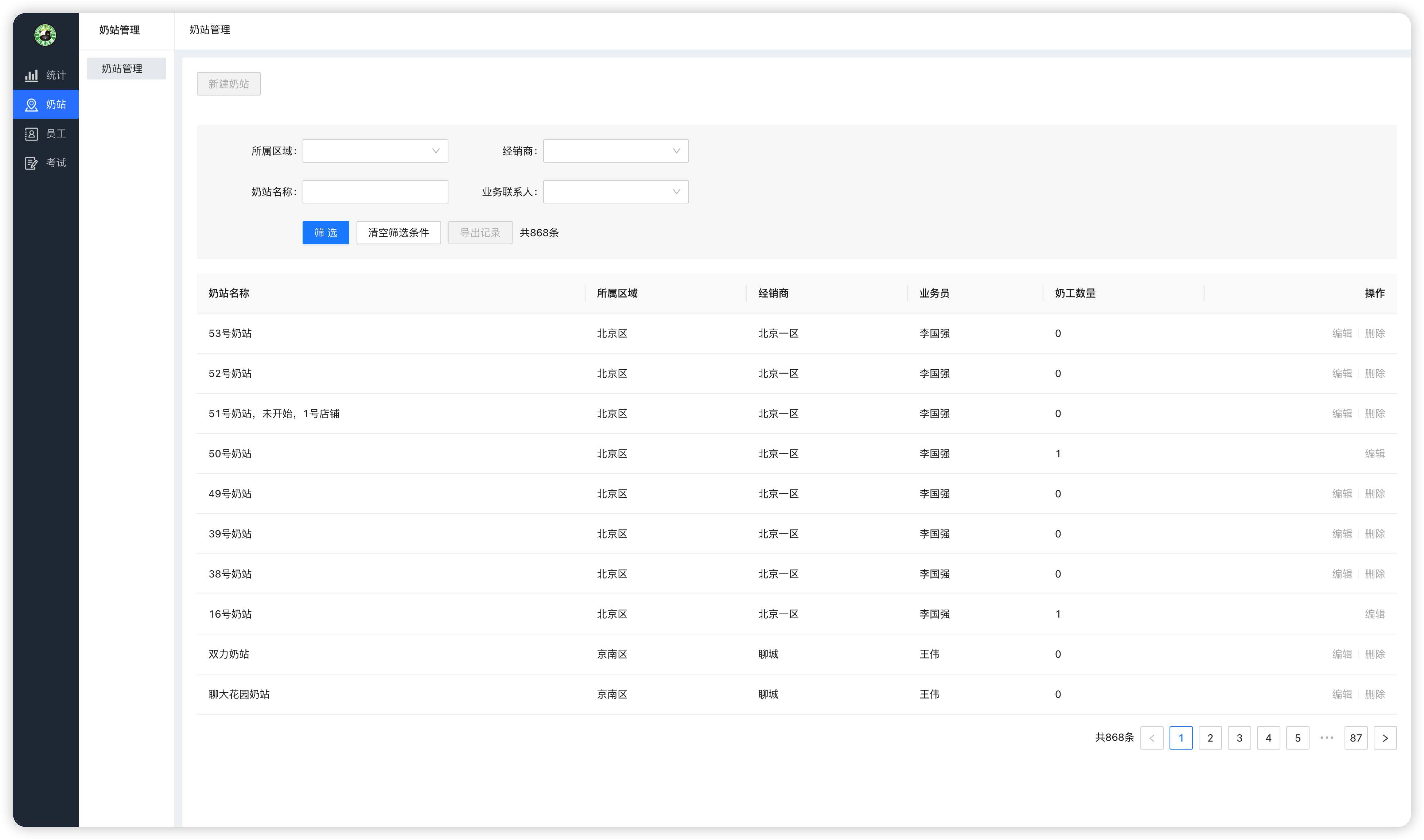Edit the 53号奶站 row
Image resolution: width=1424 pixels, height=840 pixels.
coord(1342,333)
